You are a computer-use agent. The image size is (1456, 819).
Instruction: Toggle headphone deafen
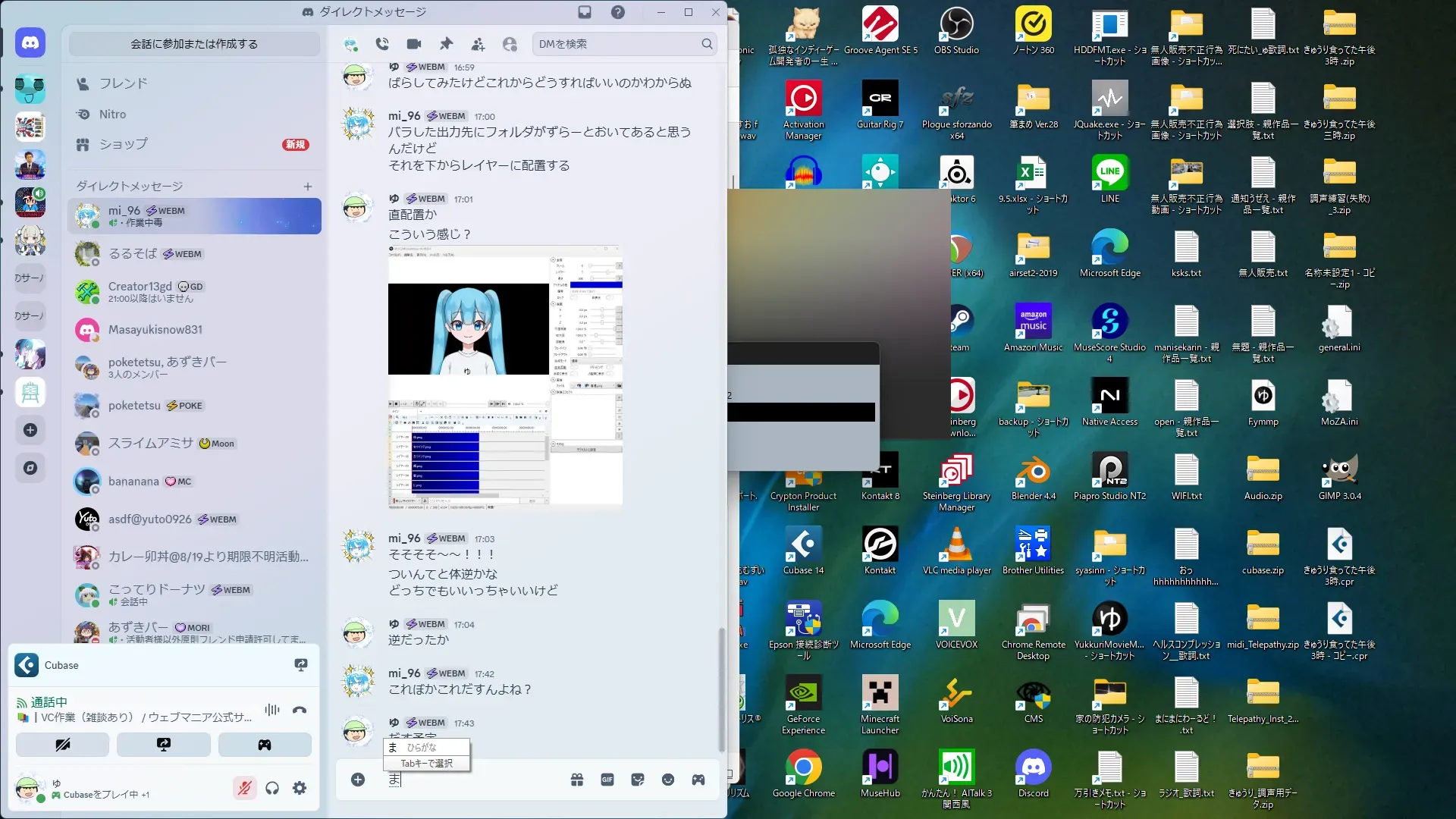(272, 789)
